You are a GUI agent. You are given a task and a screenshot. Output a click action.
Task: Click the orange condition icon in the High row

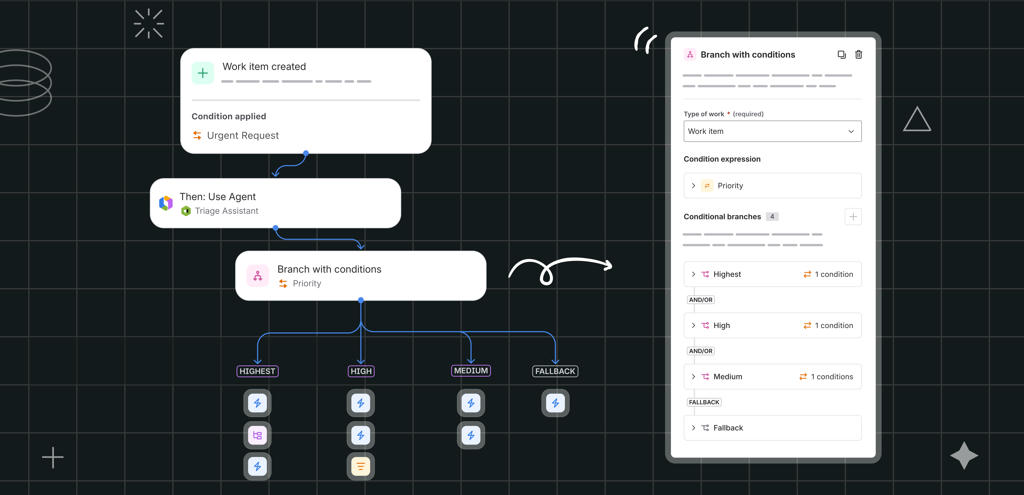(807, 325)
